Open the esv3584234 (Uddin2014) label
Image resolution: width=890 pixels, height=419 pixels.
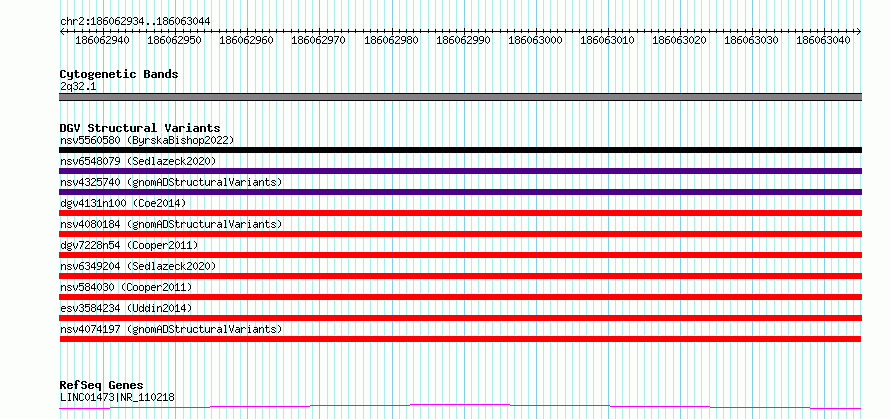point(126,308)
